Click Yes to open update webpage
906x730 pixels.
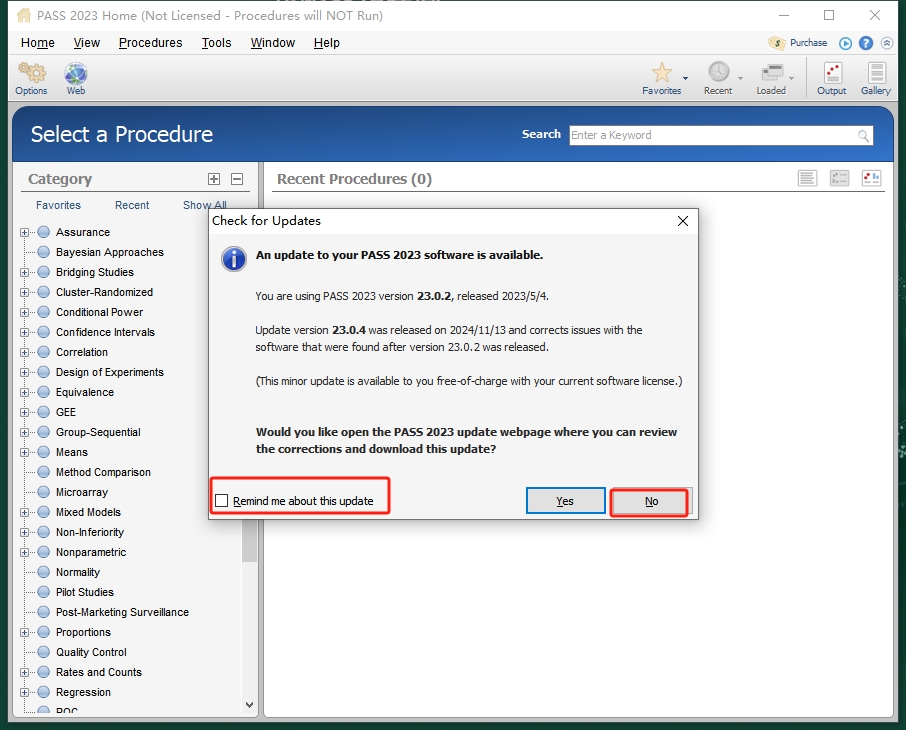click(565, 501)
